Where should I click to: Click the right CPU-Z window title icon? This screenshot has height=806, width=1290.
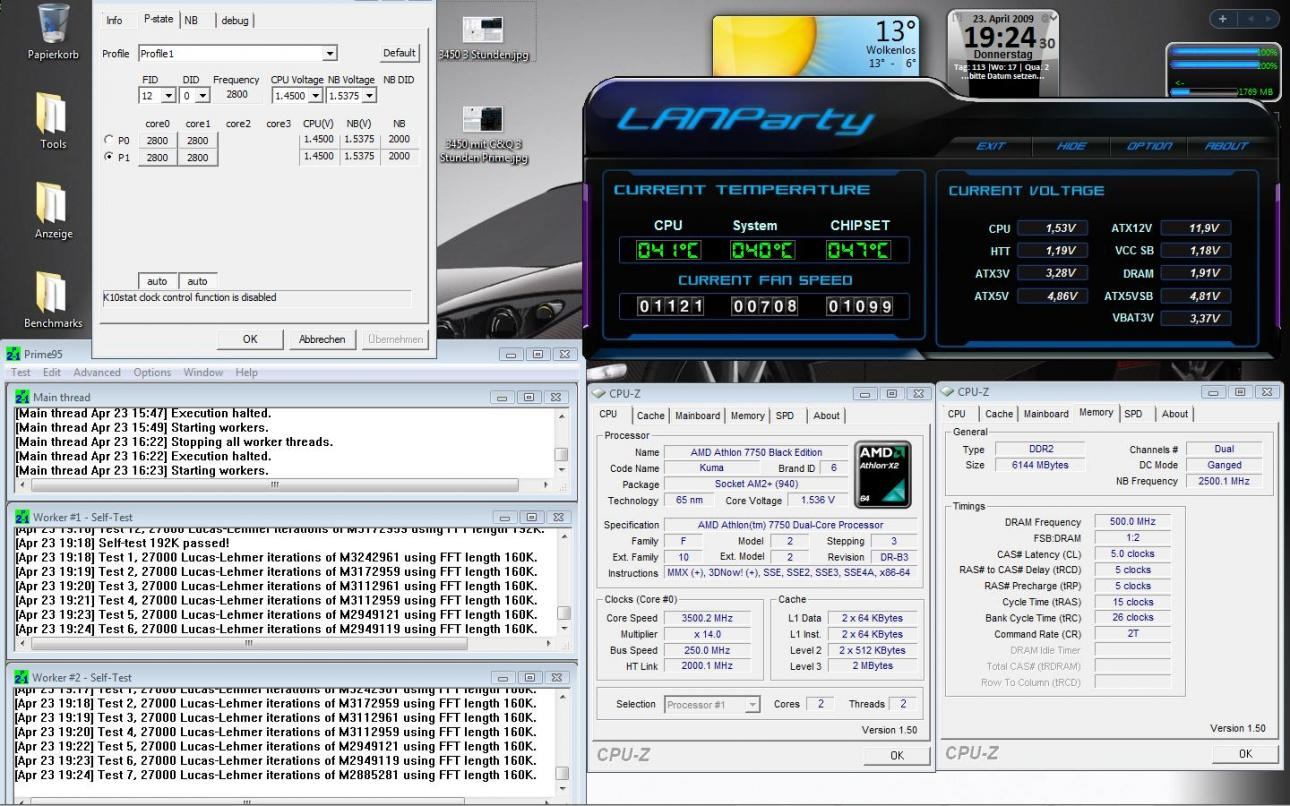946,392
